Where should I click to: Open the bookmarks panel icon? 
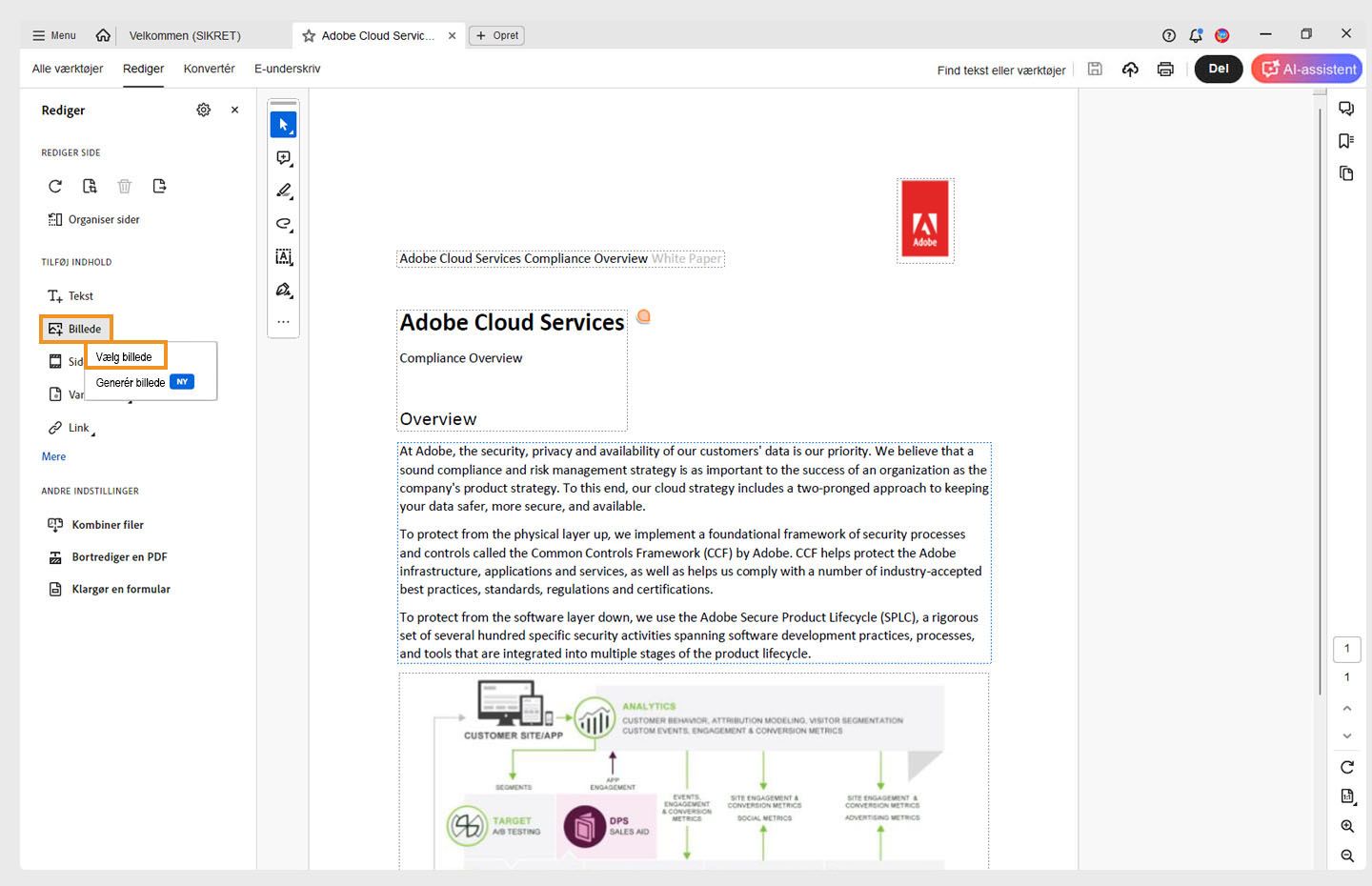(x=1346, y=140)
